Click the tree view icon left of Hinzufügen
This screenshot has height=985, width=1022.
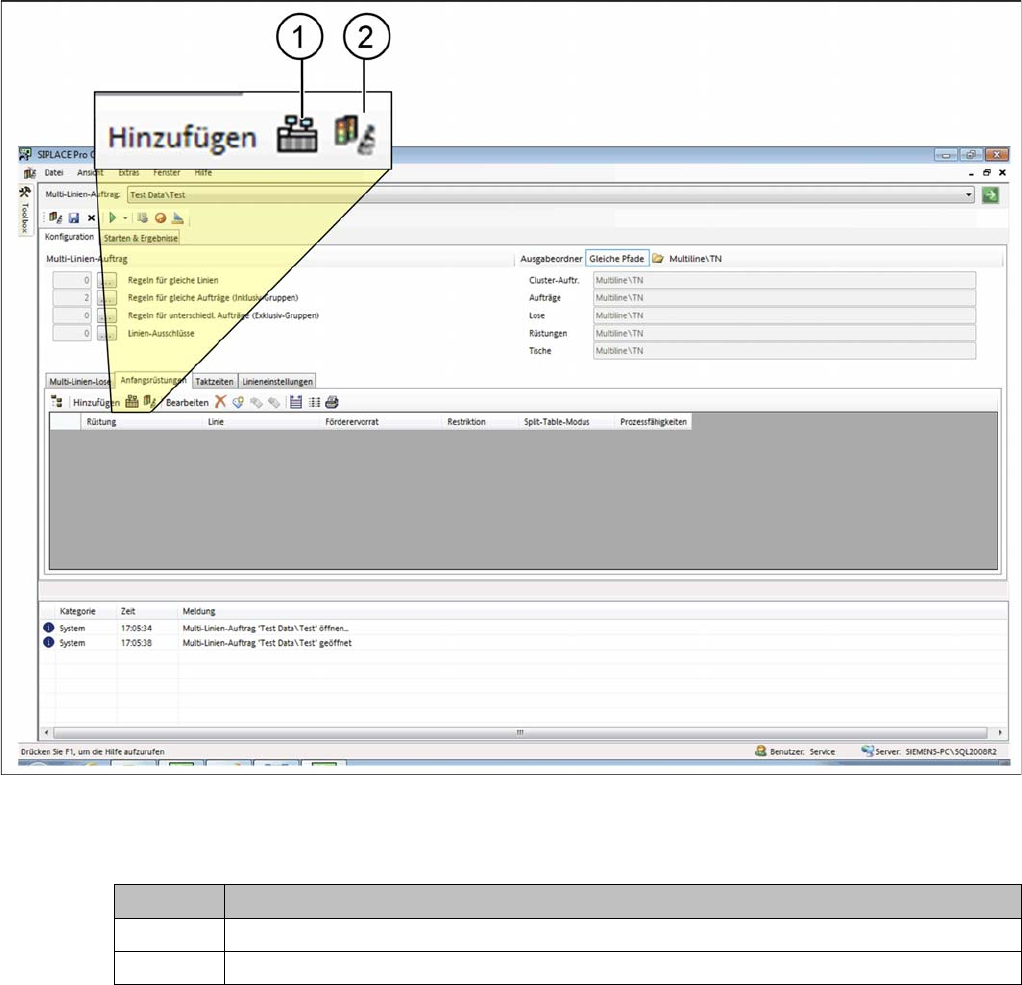point(58,402)
